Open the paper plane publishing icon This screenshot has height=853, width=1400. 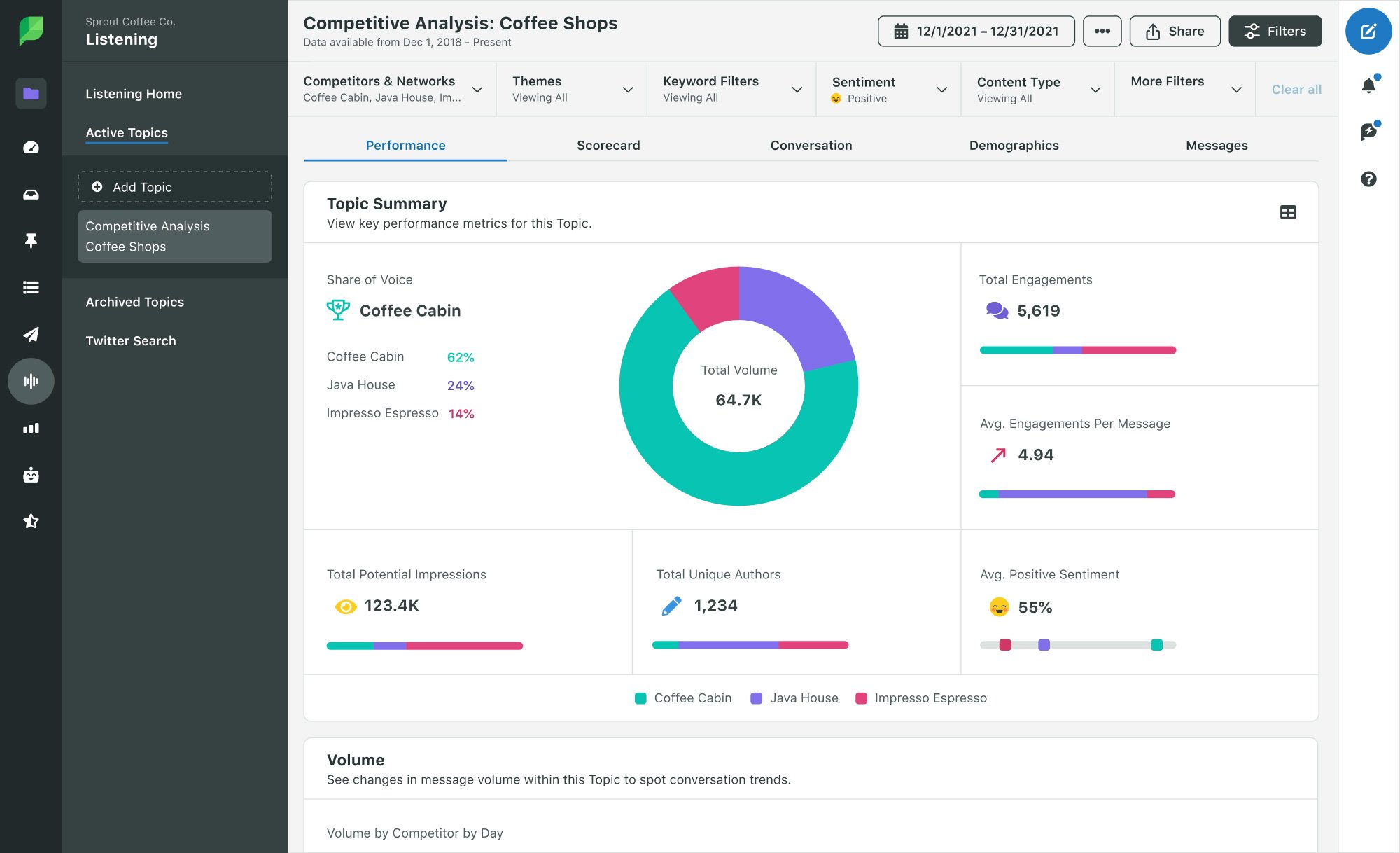tap(31, 334)
